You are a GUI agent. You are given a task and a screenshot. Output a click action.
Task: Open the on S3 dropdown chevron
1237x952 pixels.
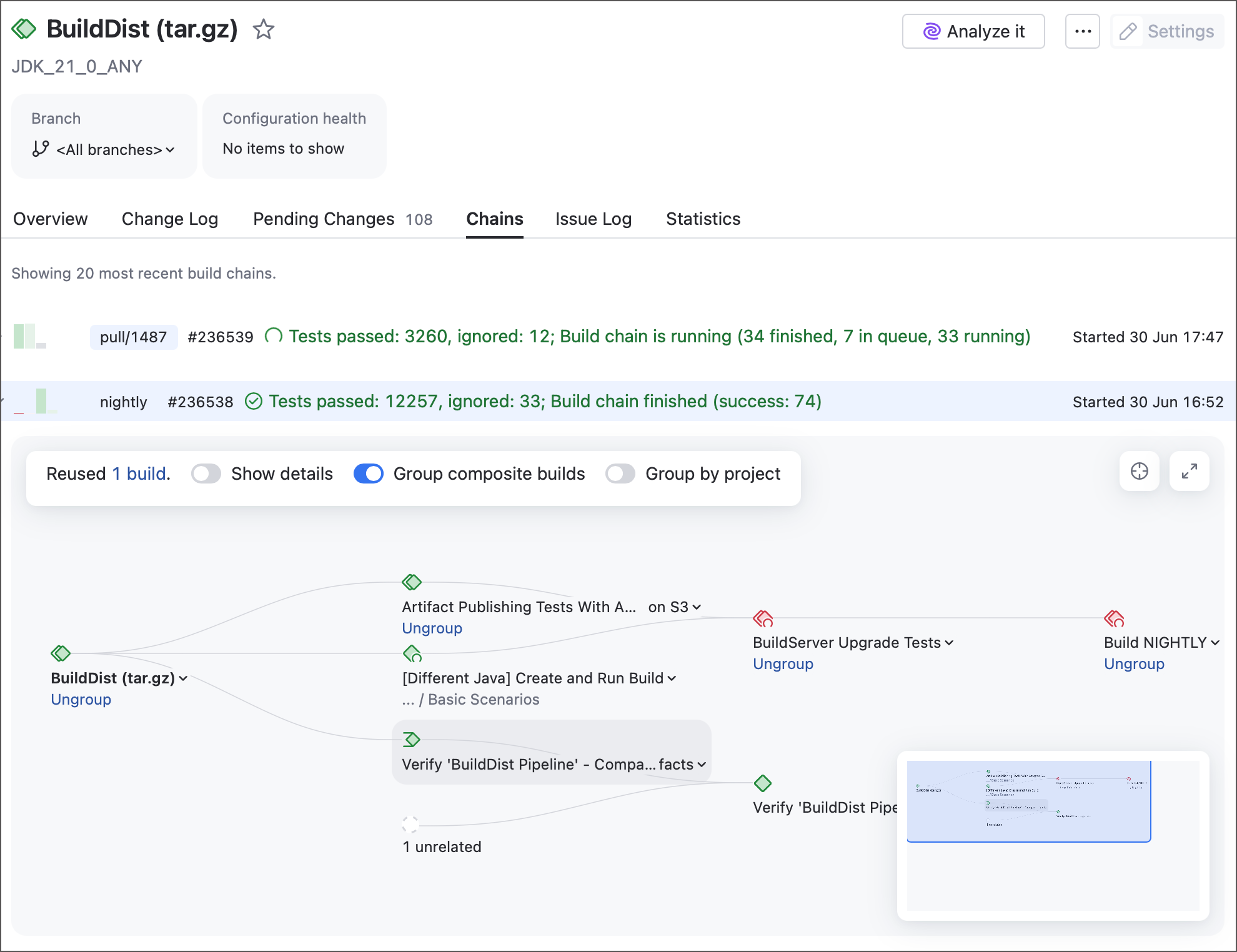[697, 607]
